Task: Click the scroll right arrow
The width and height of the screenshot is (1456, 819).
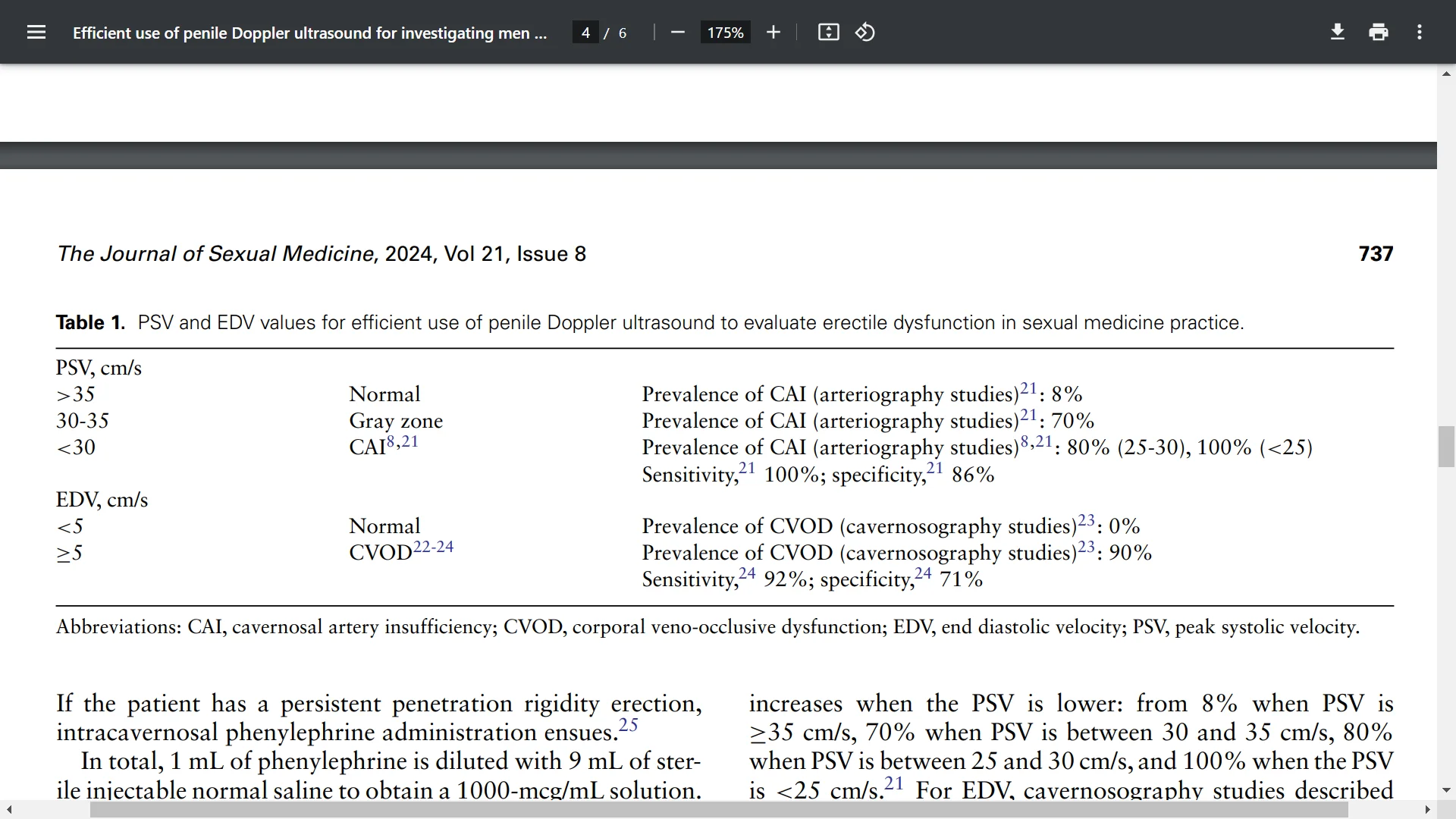Action: (1428, 810)
